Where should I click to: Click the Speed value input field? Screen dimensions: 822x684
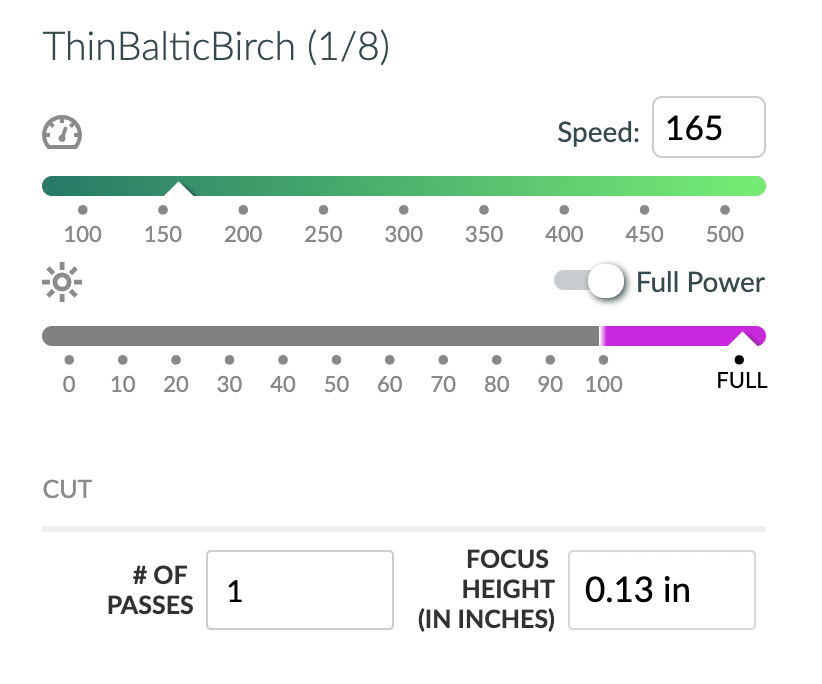click(x=709, y=127)
